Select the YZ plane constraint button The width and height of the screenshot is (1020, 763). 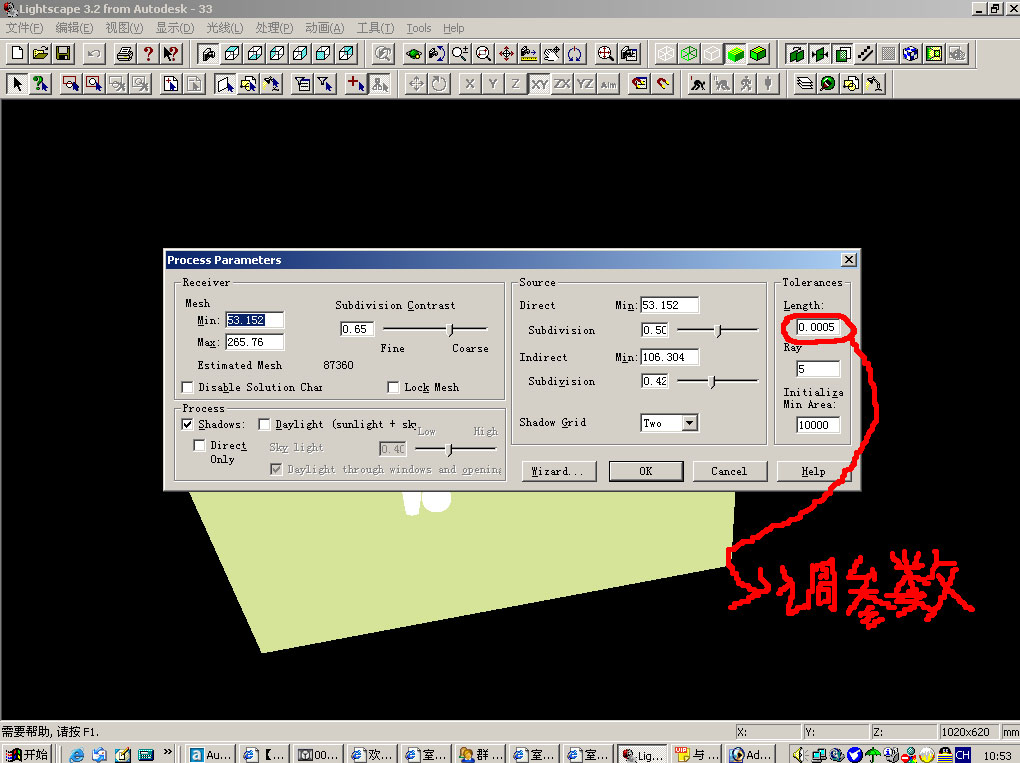click(585, 83)
